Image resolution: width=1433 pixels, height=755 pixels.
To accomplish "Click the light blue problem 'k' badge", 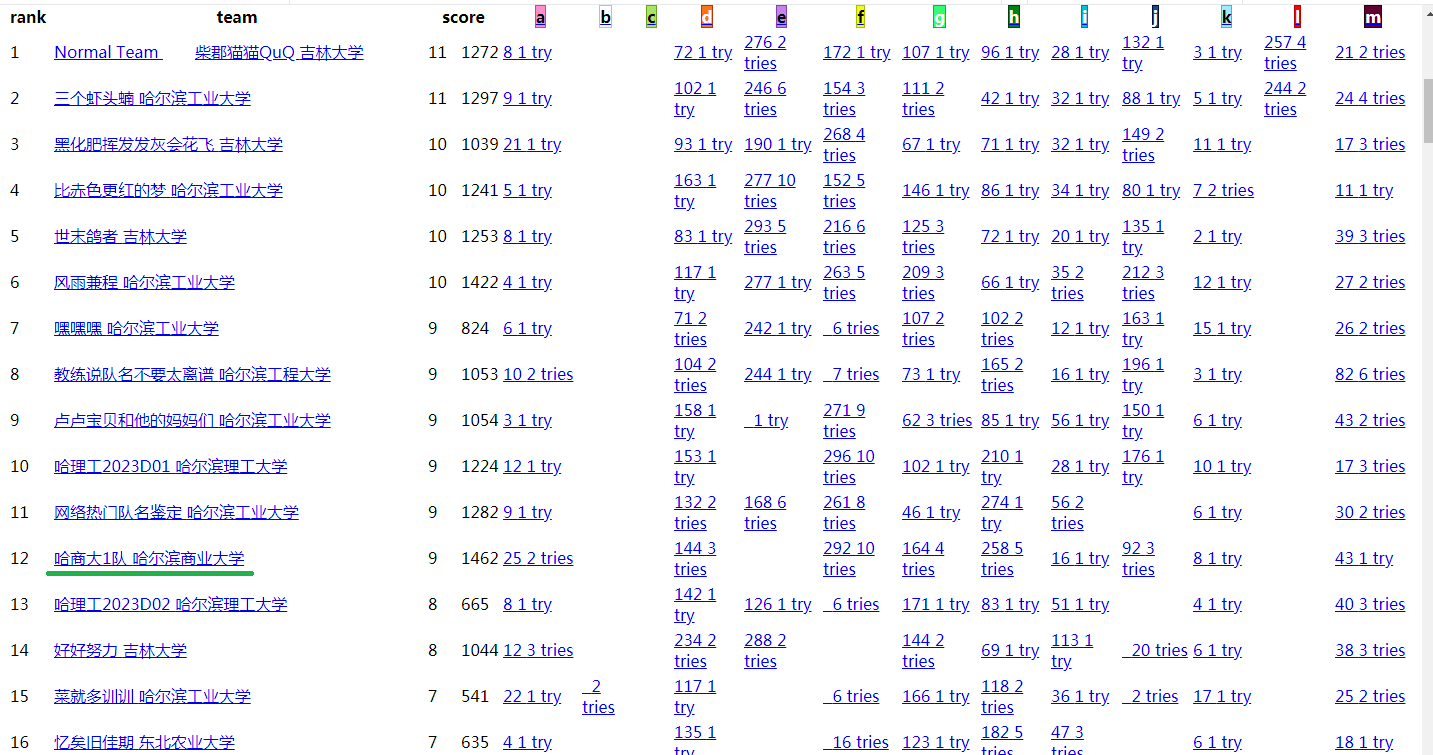I will (1226, 17).
